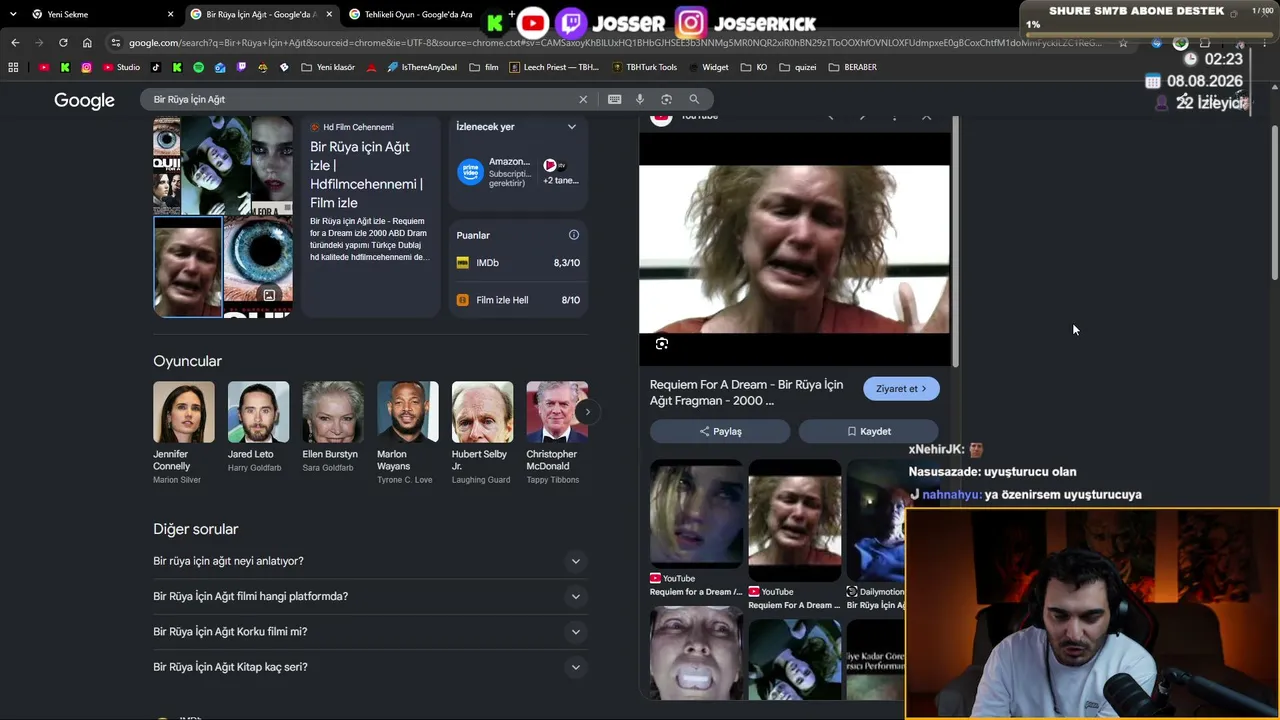
Task: Go back with the browser back arrow
Action: click(15, 43)
